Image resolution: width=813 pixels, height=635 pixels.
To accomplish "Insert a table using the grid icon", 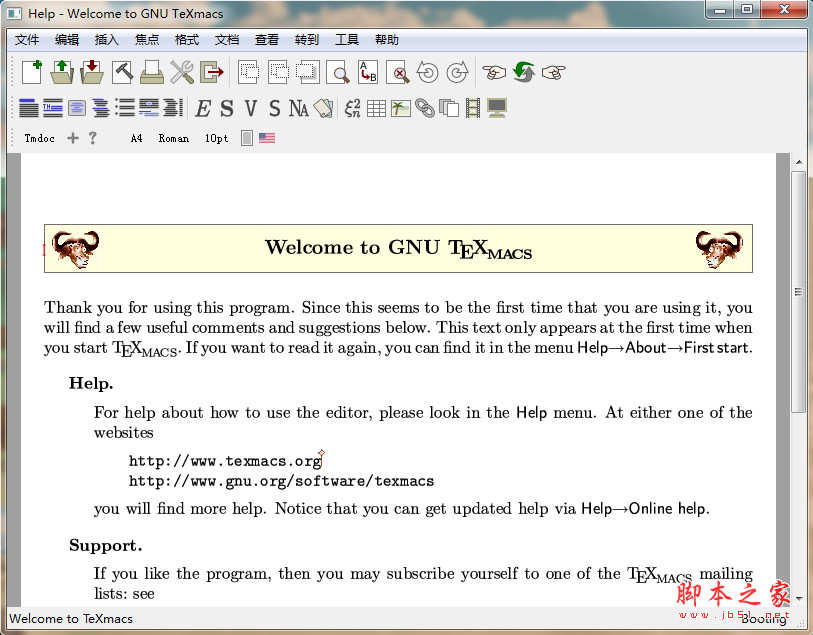I will click(376, 108).
